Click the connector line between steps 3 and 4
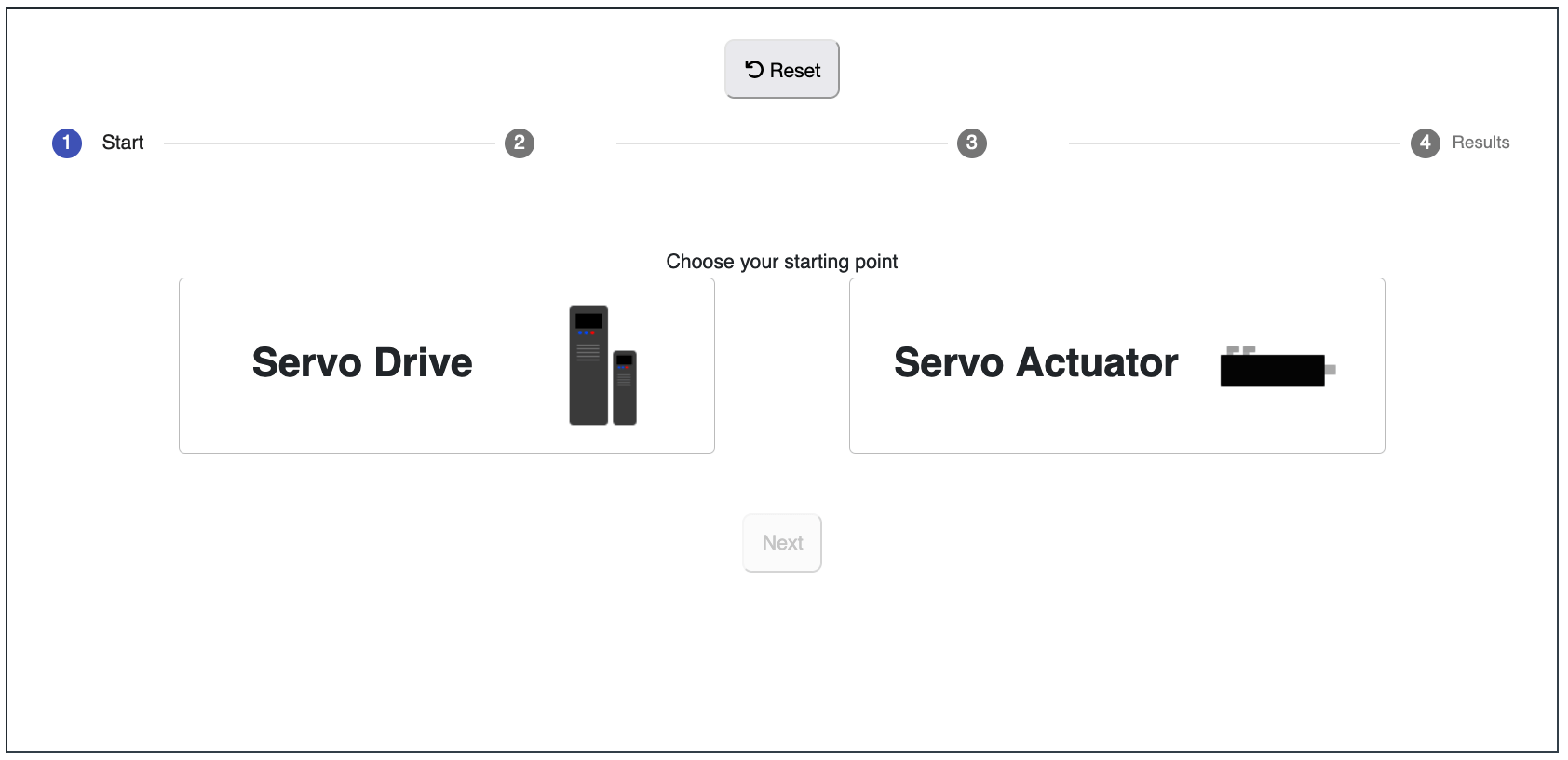This screenshot has width=1568, height=760. coord(1234,143)
